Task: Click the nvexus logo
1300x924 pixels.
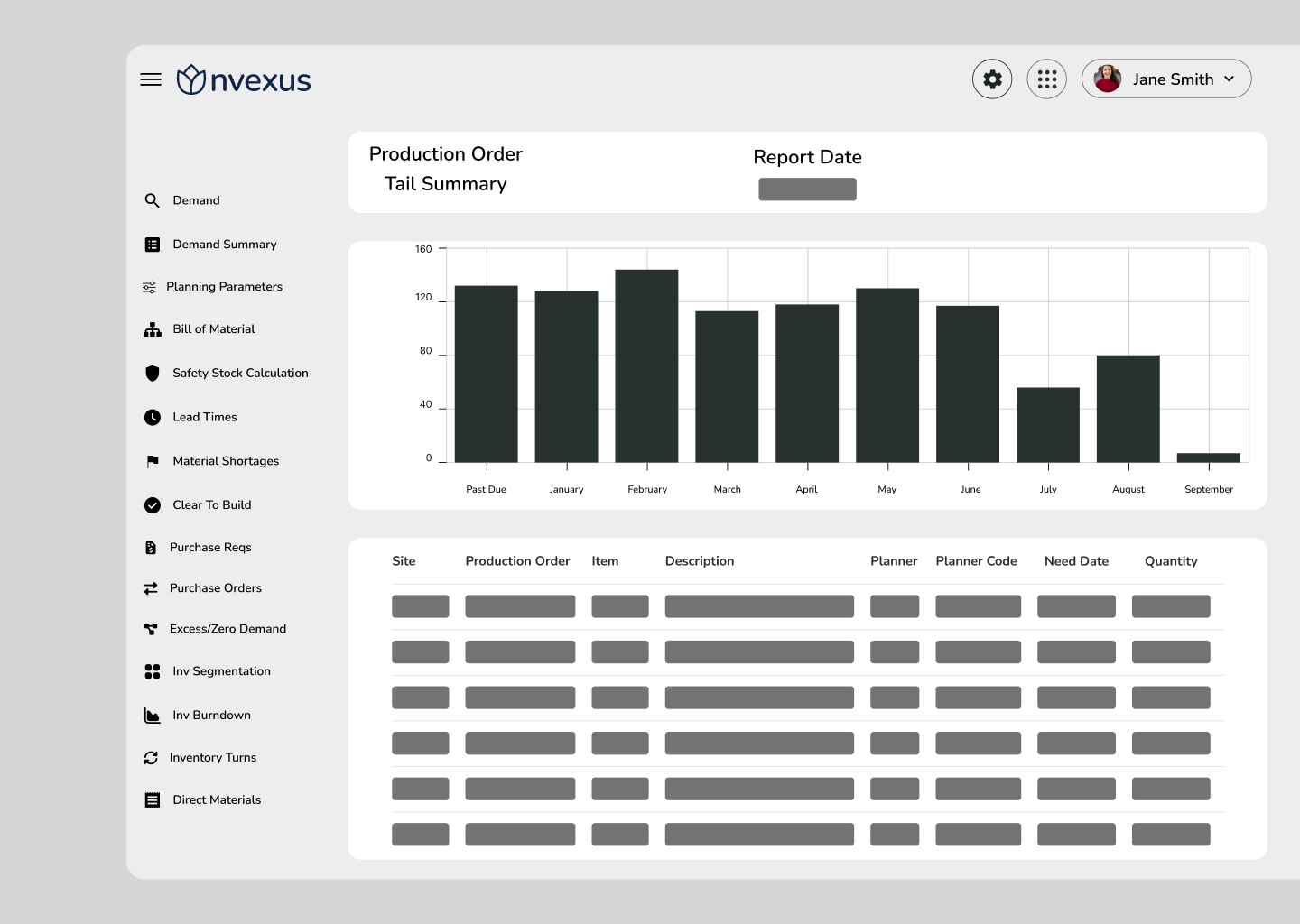Action: (x=244, y=79)
